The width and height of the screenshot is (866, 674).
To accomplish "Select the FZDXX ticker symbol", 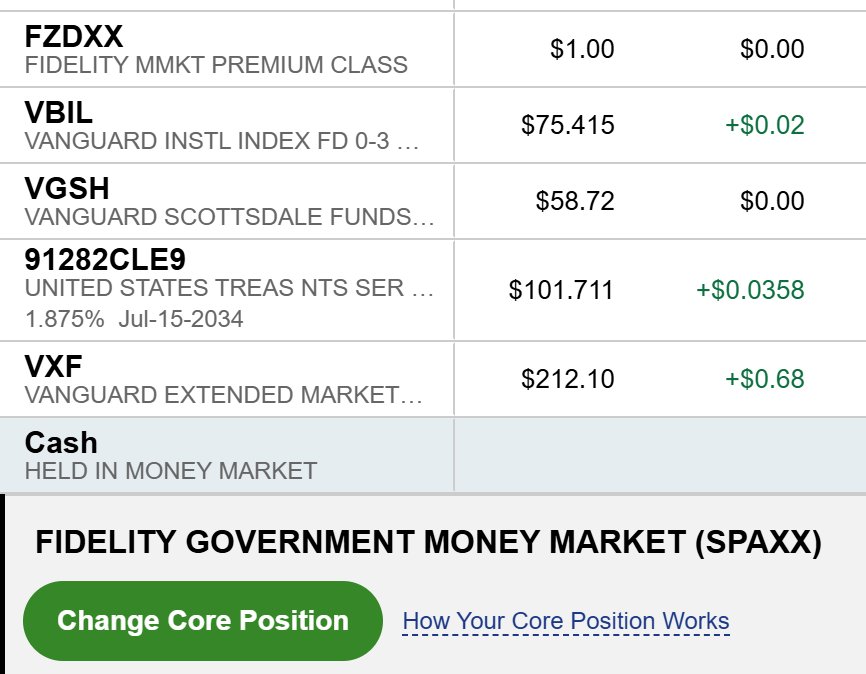I will click(x=74, y=37).
